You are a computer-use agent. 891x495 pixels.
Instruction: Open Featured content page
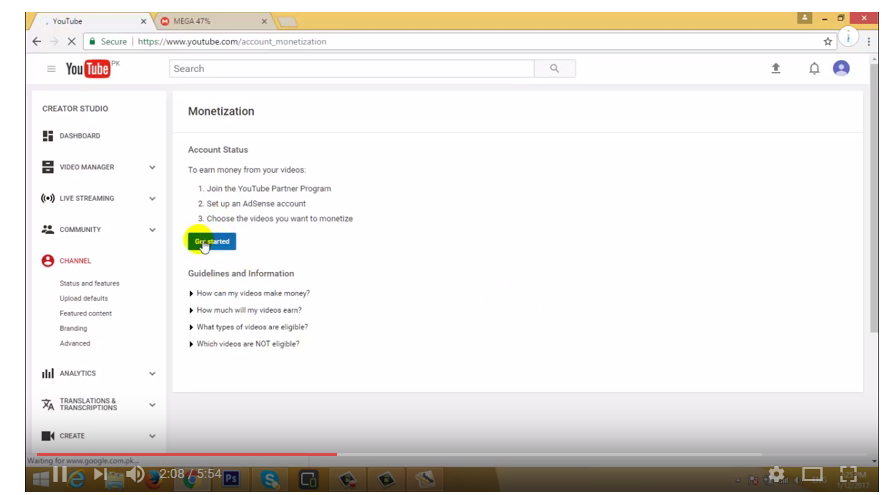point(86,314)
